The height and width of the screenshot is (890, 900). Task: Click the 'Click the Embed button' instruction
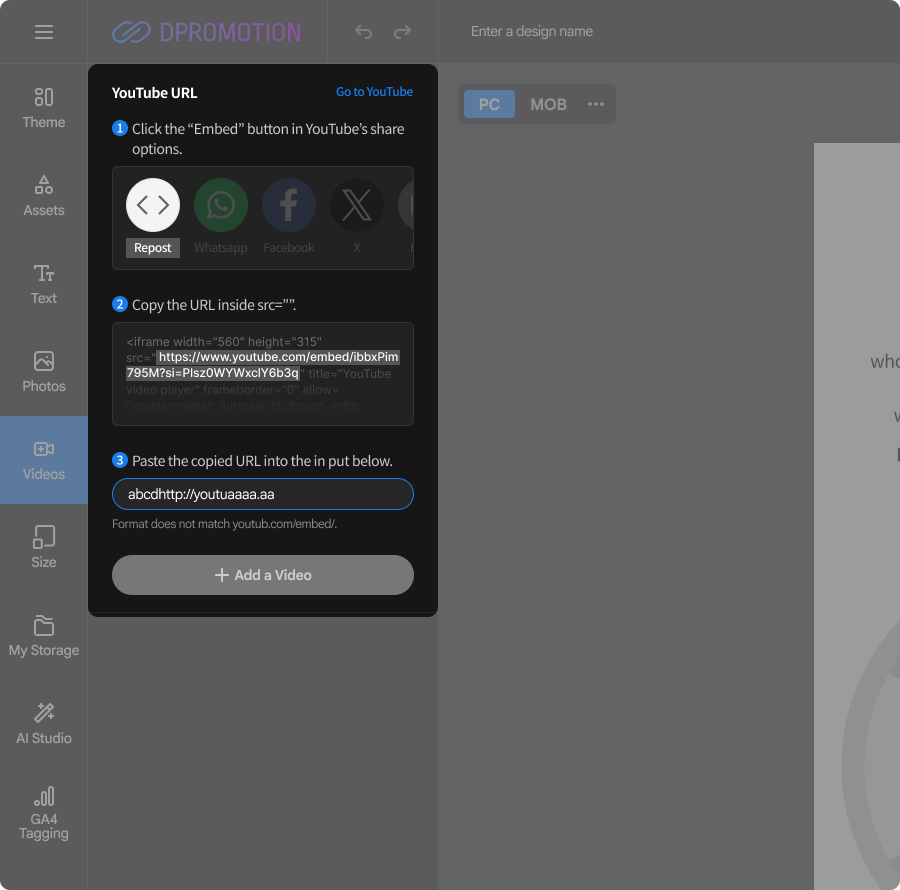[x=268, y=139]
